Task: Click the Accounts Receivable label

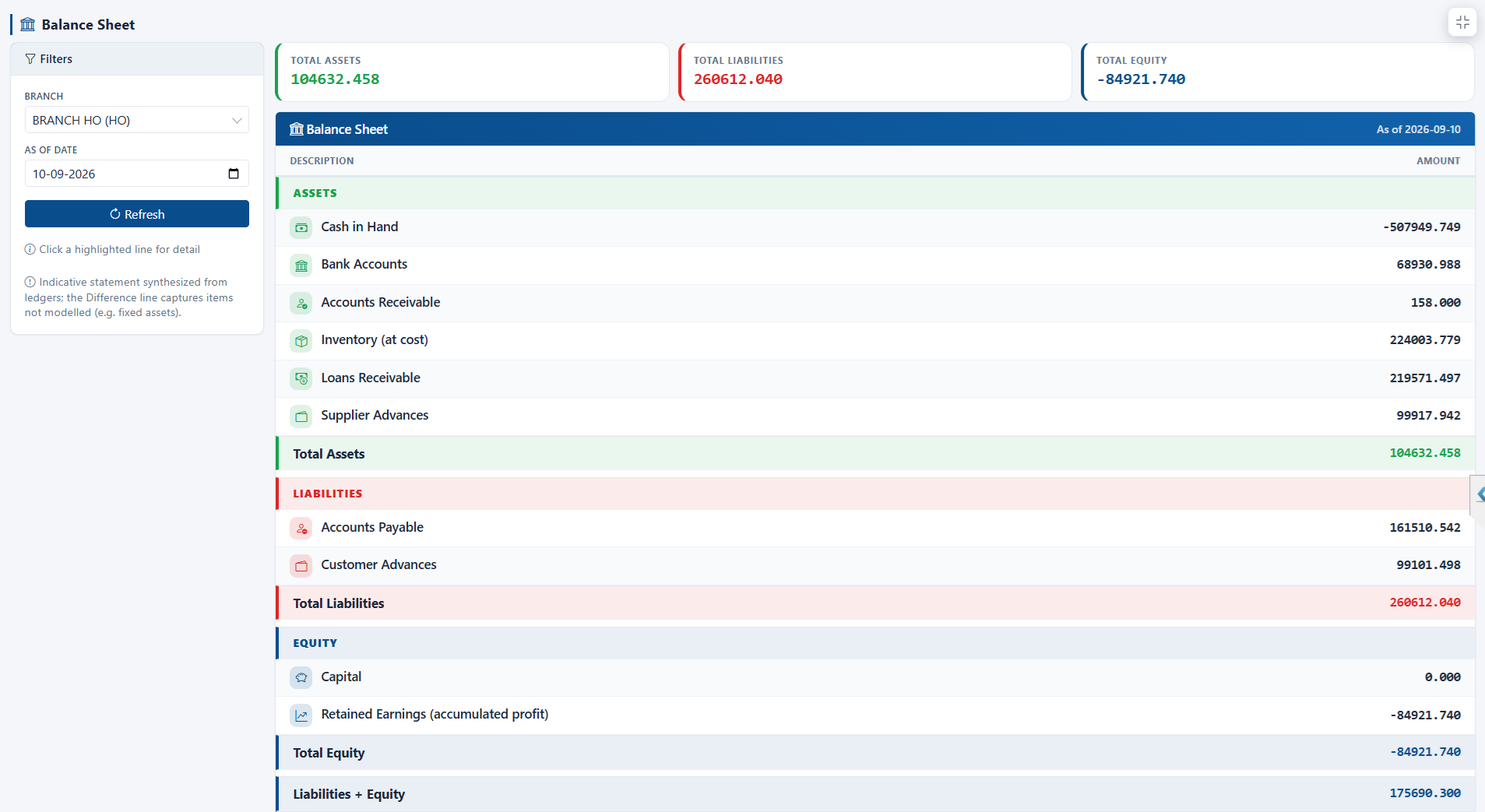Action: point(381,302)
